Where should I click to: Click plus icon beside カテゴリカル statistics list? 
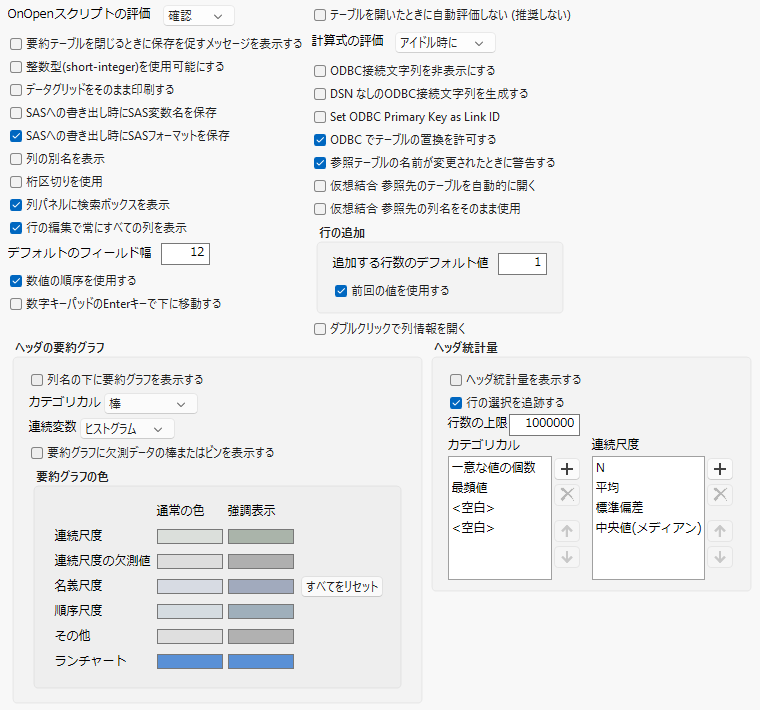(x=567, y=469)
